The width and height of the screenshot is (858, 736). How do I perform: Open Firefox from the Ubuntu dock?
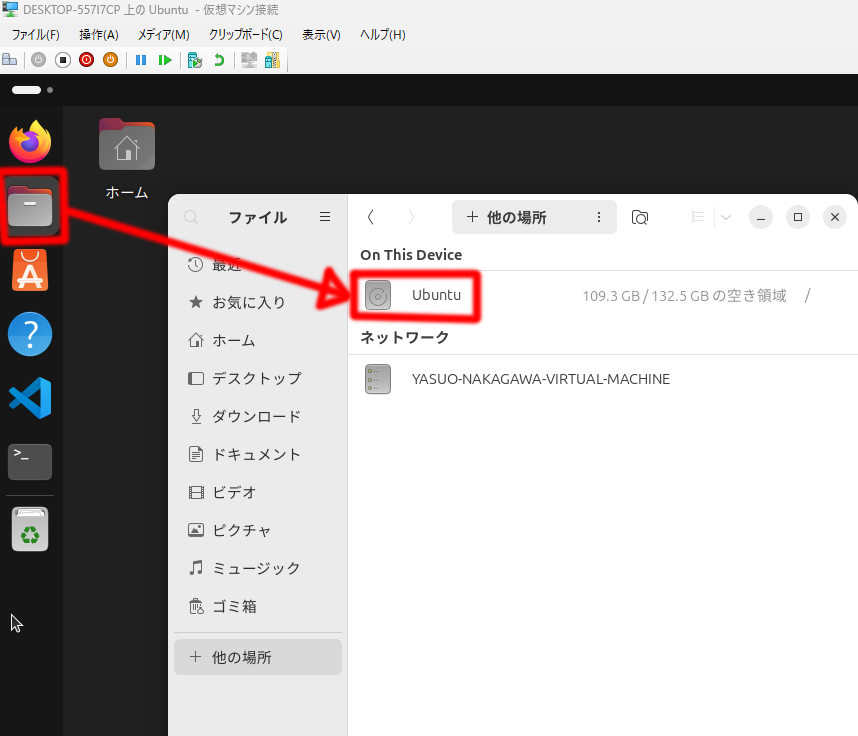(x=31, y=143)
